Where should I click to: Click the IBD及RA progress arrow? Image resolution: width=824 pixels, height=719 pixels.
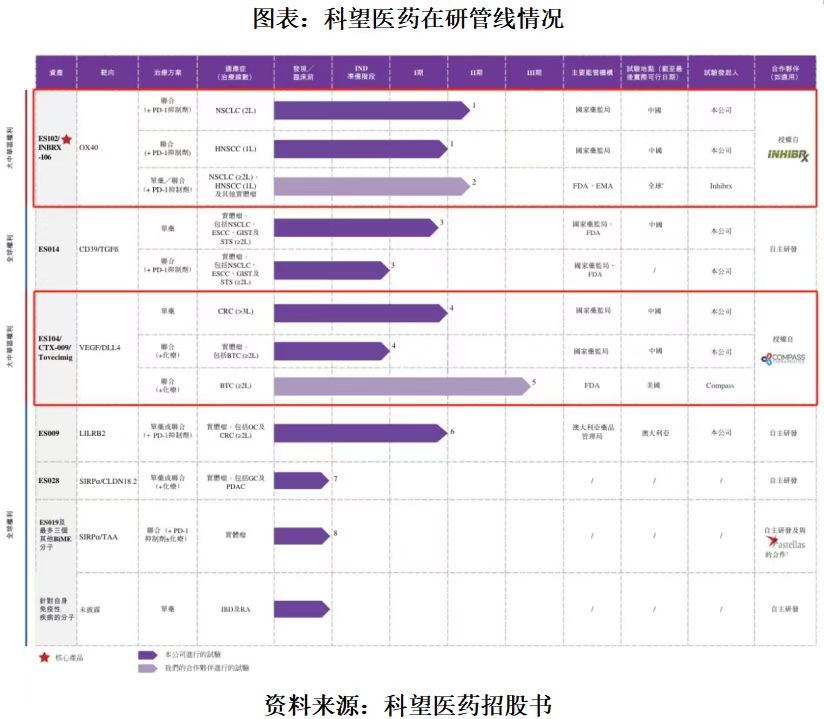pos(302,609)
